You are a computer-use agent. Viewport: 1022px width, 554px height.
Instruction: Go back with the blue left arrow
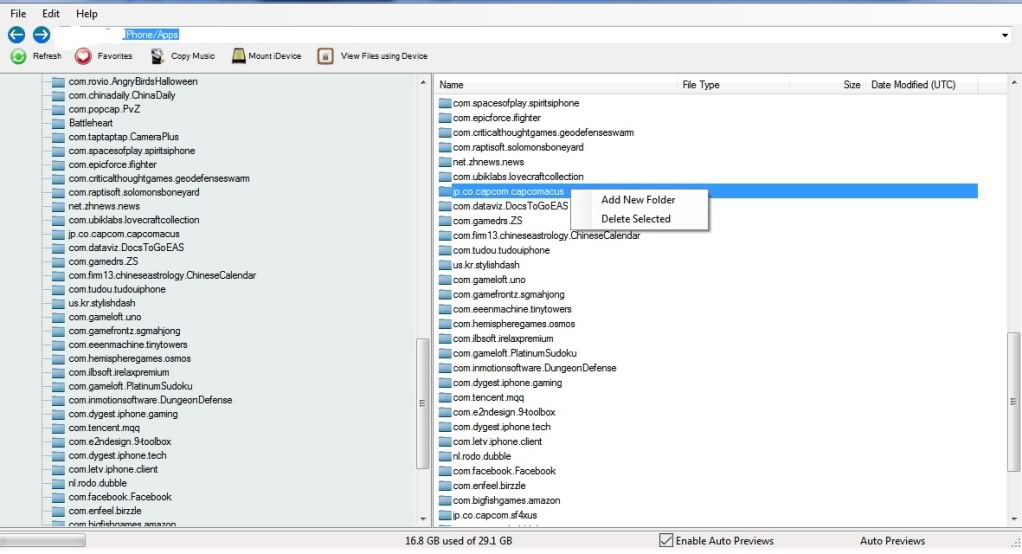17,35
